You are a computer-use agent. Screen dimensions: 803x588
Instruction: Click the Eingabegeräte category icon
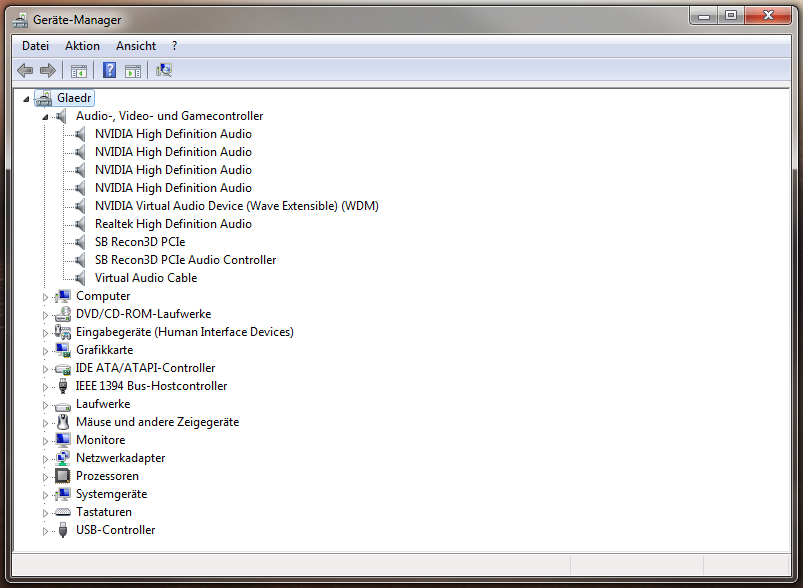pyautogui.click(x=62, y=332)
